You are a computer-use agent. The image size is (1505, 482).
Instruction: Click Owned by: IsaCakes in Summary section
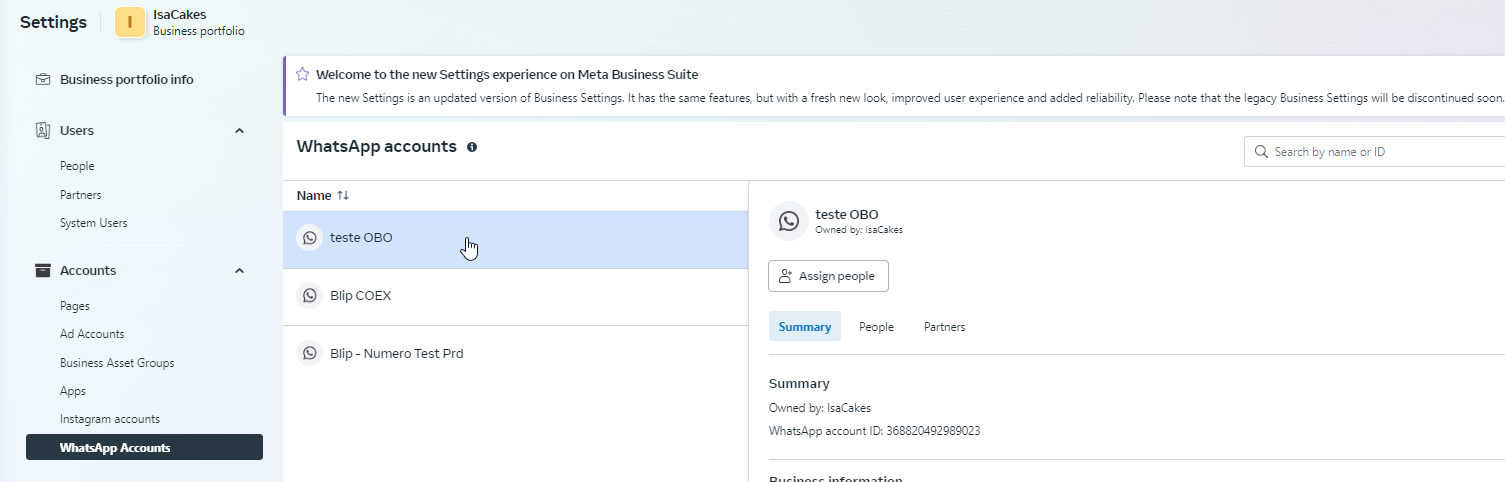point(820,408)
